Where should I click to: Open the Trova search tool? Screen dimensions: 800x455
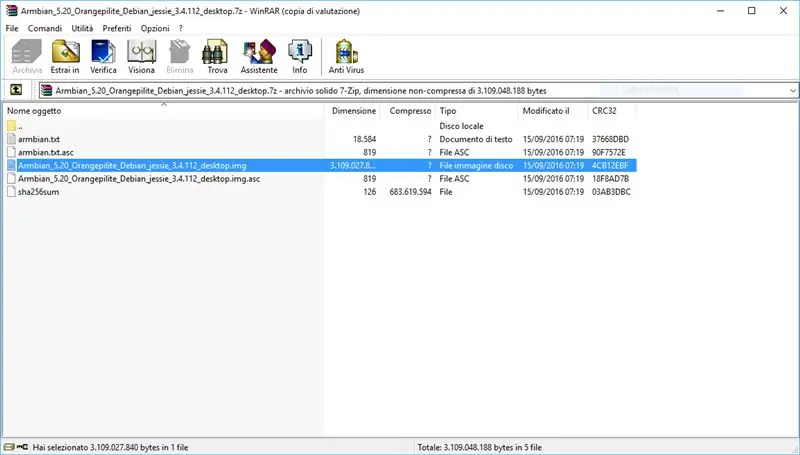click(x=217, y=57)
